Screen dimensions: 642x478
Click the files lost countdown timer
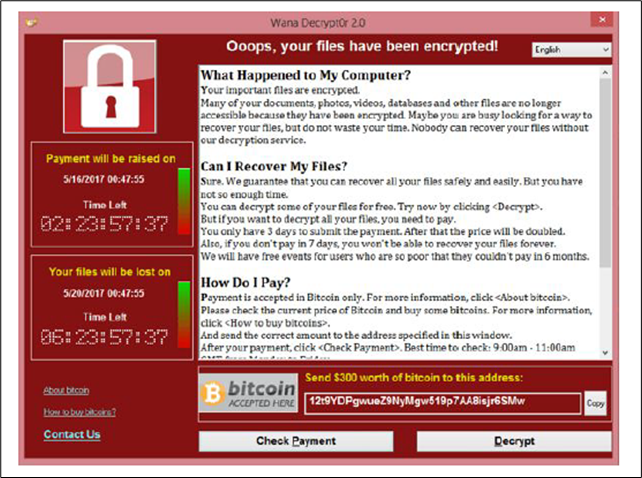(x=104, y=337)
